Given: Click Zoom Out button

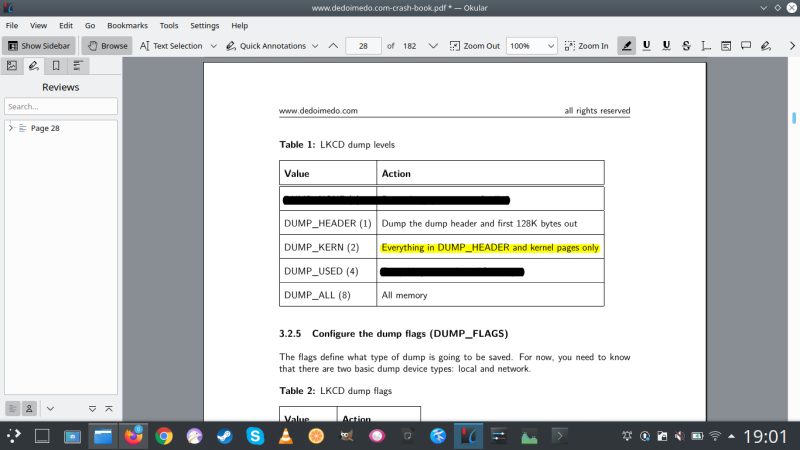Looking at the screenshot, I should coord(474,46).
